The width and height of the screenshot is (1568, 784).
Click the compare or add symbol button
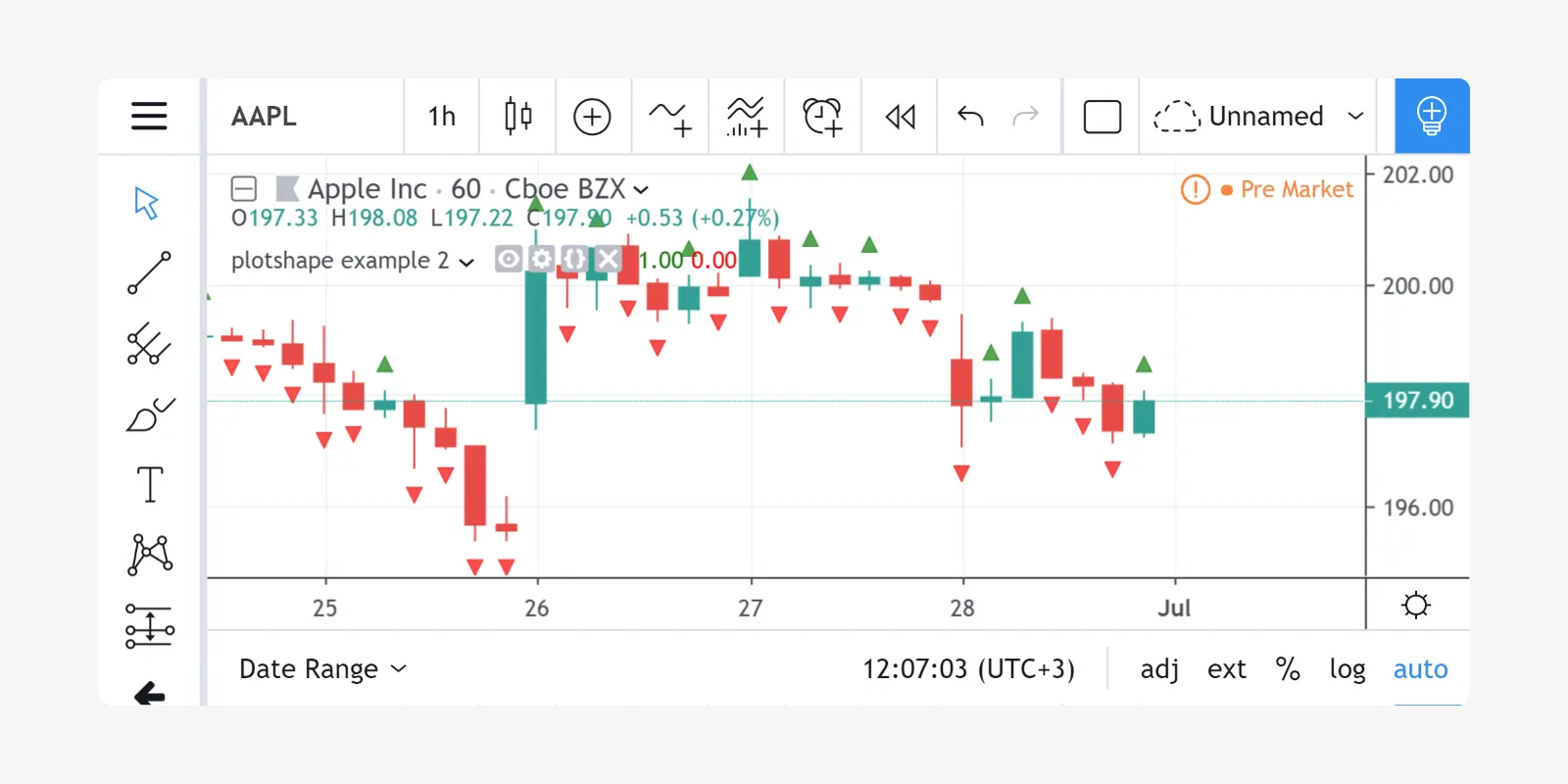592,116
